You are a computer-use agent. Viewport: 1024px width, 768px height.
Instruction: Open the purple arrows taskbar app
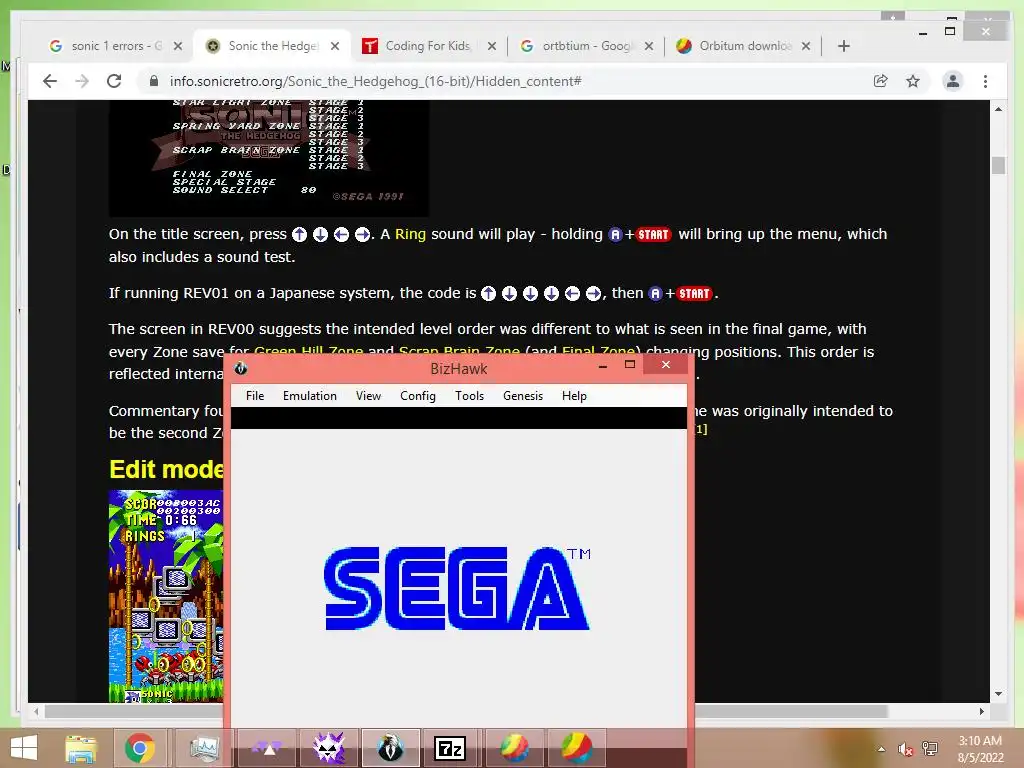267,748
